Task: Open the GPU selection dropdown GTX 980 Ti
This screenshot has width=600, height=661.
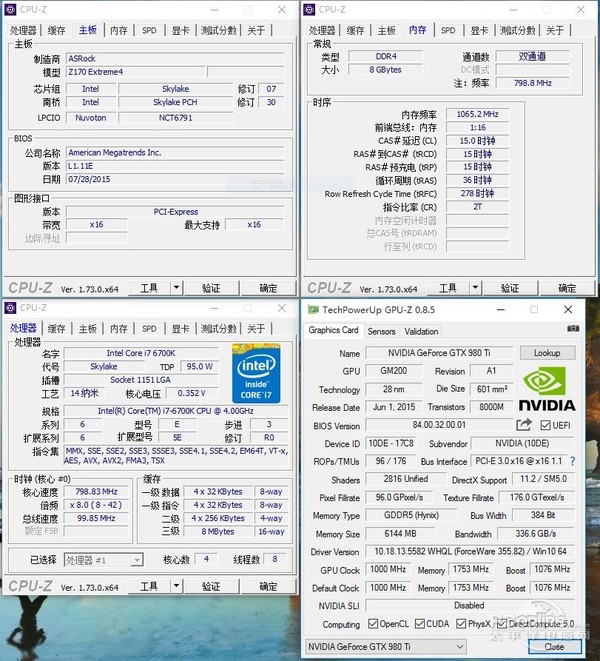Action: pos(386,647)
